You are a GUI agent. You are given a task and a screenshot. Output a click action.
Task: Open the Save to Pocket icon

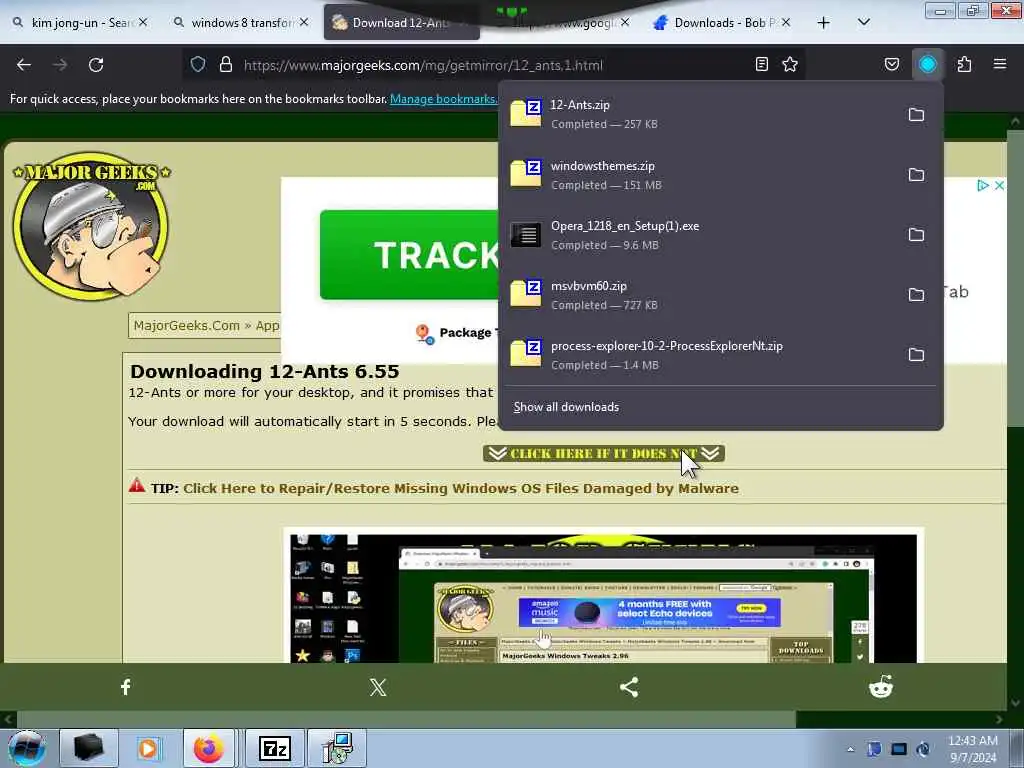coord(892,64)
